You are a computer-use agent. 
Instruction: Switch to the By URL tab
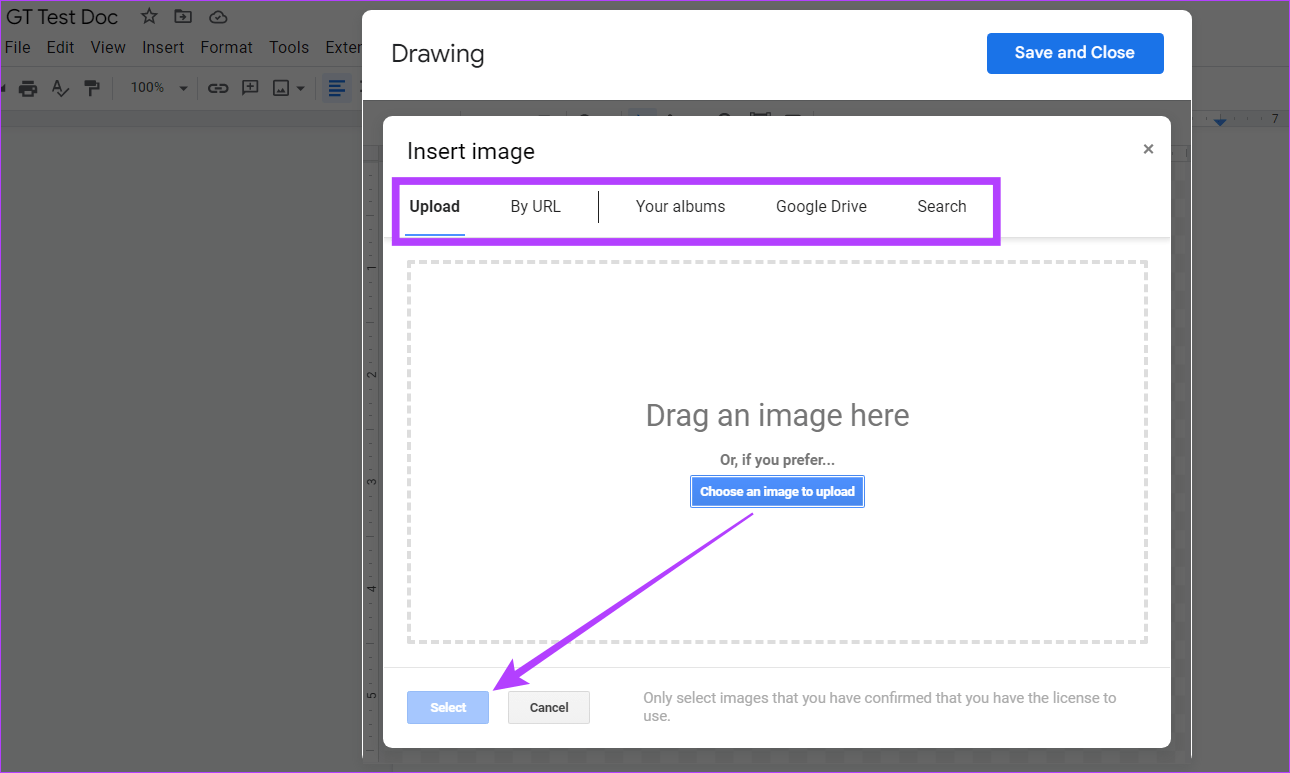pos(535,206)
